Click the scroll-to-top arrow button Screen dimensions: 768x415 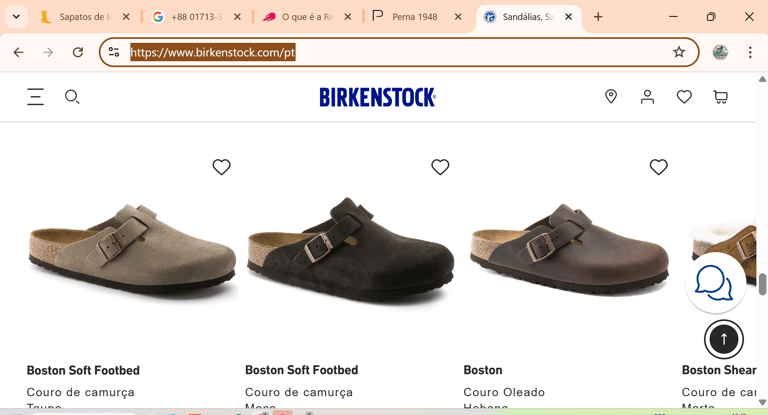(x=723, y=339)
